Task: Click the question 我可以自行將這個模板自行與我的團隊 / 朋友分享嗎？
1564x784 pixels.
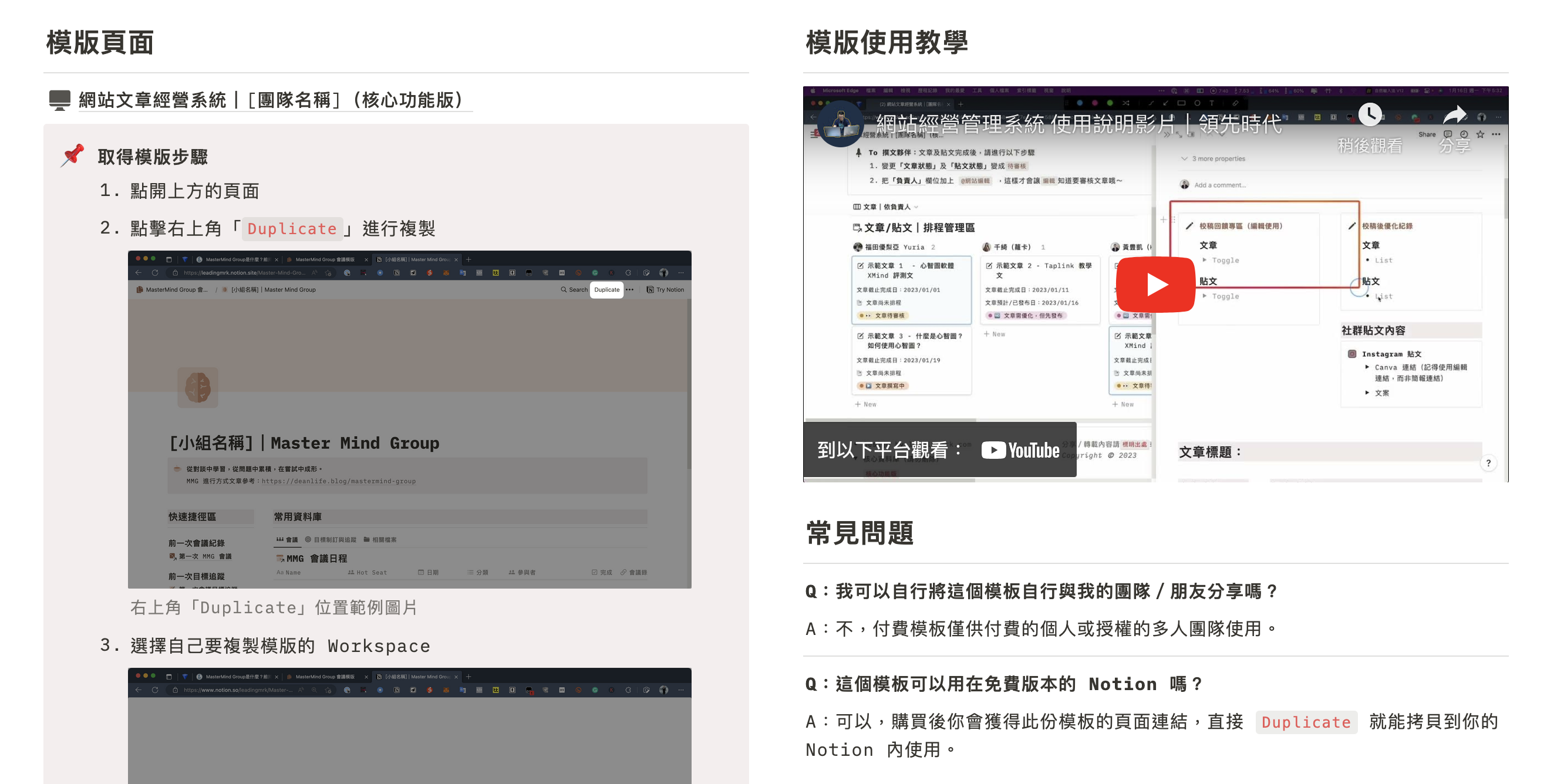Action: tap(1058, 591)
